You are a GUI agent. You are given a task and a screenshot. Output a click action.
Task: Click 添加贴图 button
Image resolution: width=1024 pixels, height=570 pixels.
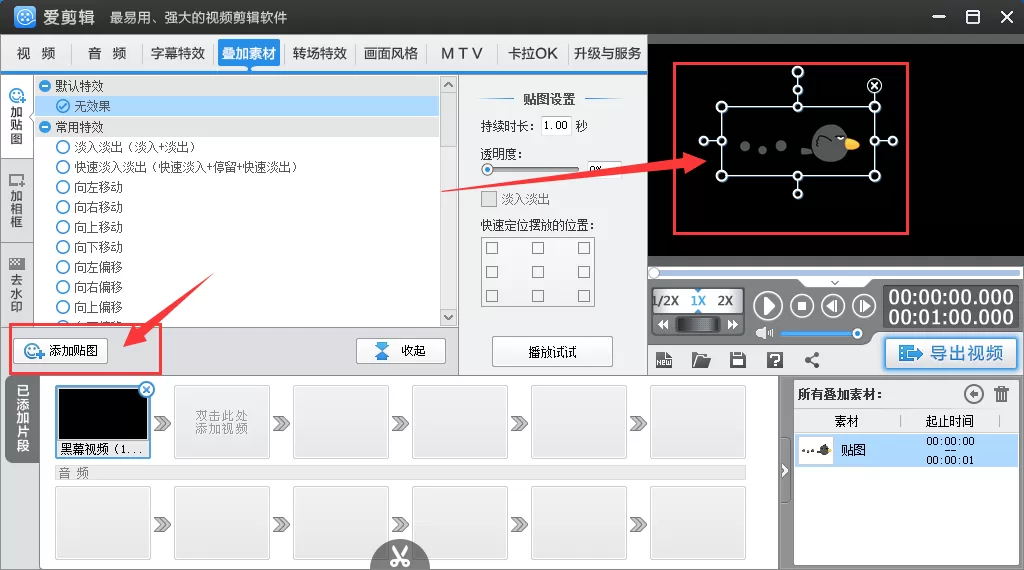[61, 351]
